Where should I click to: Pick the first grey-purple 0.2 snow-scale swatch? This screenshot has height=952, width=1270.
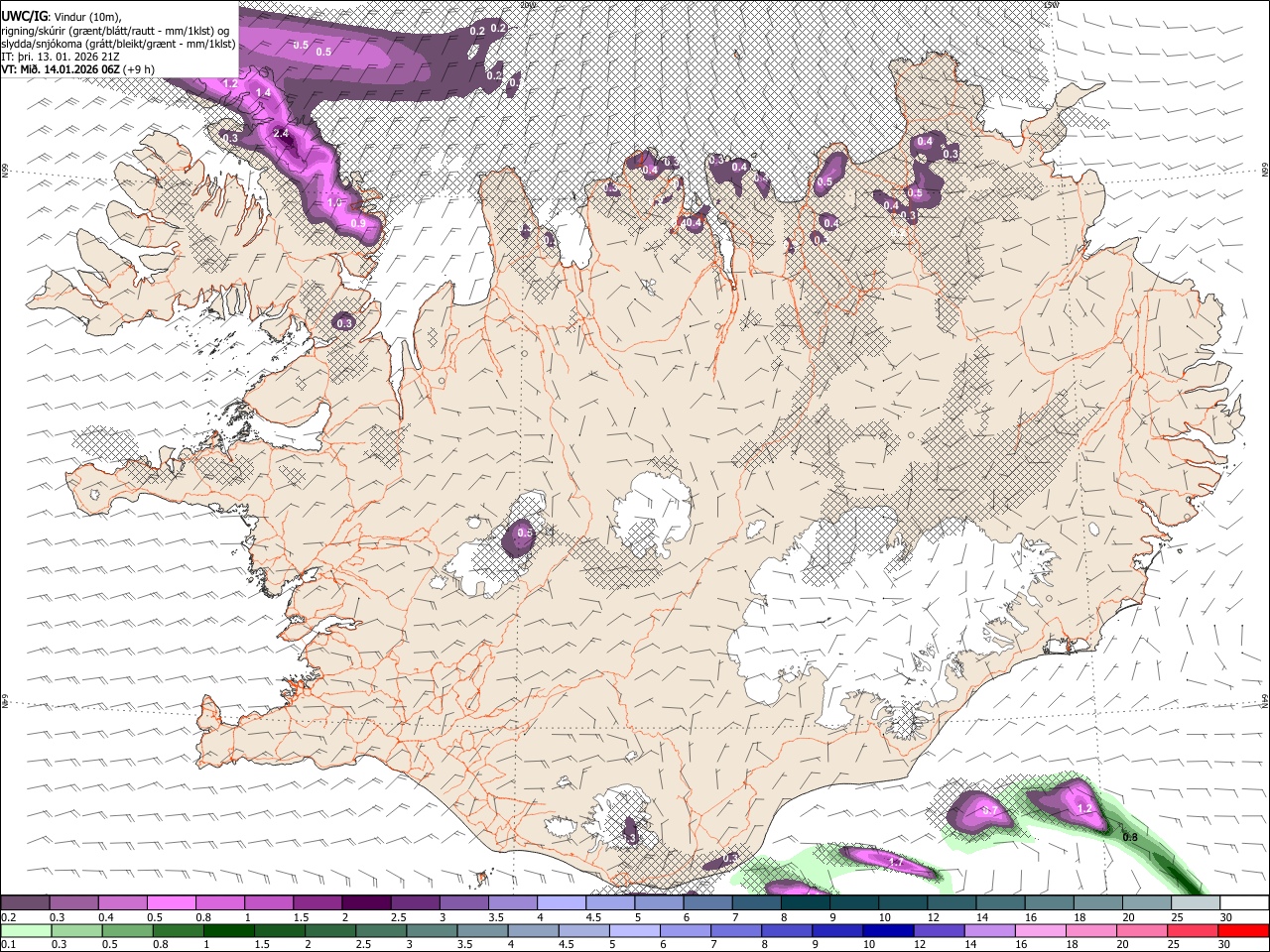(x=25, y=903)
